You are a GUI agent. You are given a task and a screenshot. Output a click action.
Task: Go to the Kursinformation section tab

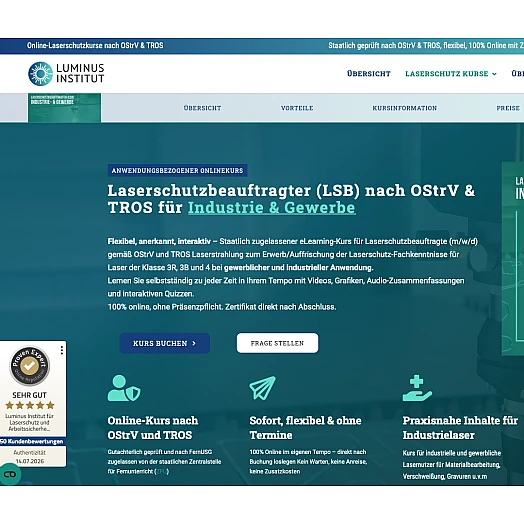tap(405, 108)
